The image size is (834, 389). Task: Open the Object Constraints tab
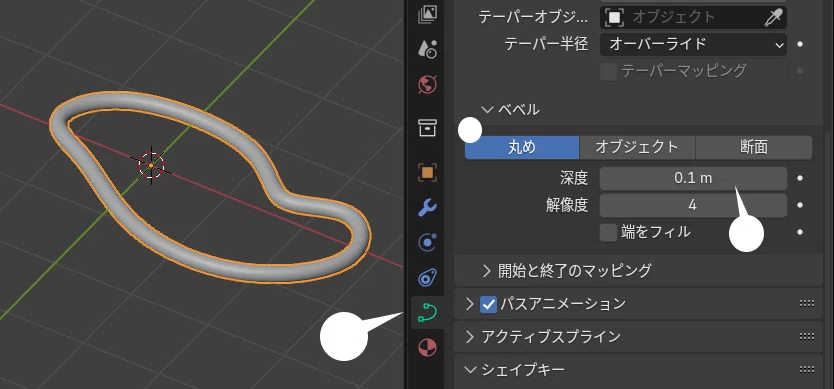point(427,278)
